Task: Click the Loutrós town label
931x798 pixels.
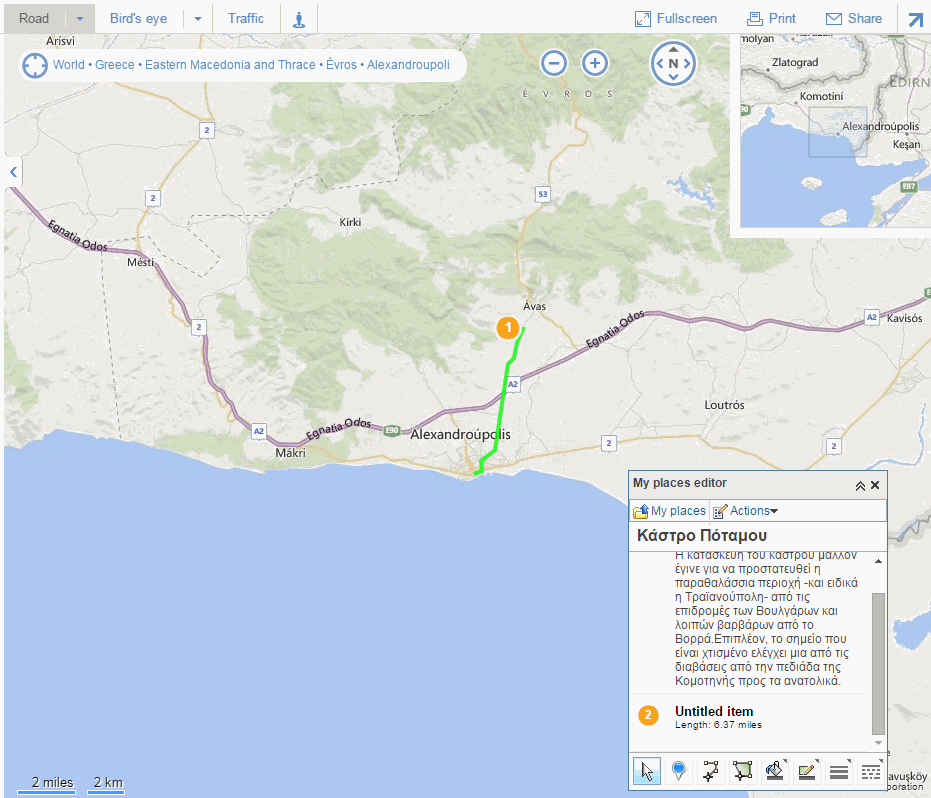Action: [x=724, y=405]
